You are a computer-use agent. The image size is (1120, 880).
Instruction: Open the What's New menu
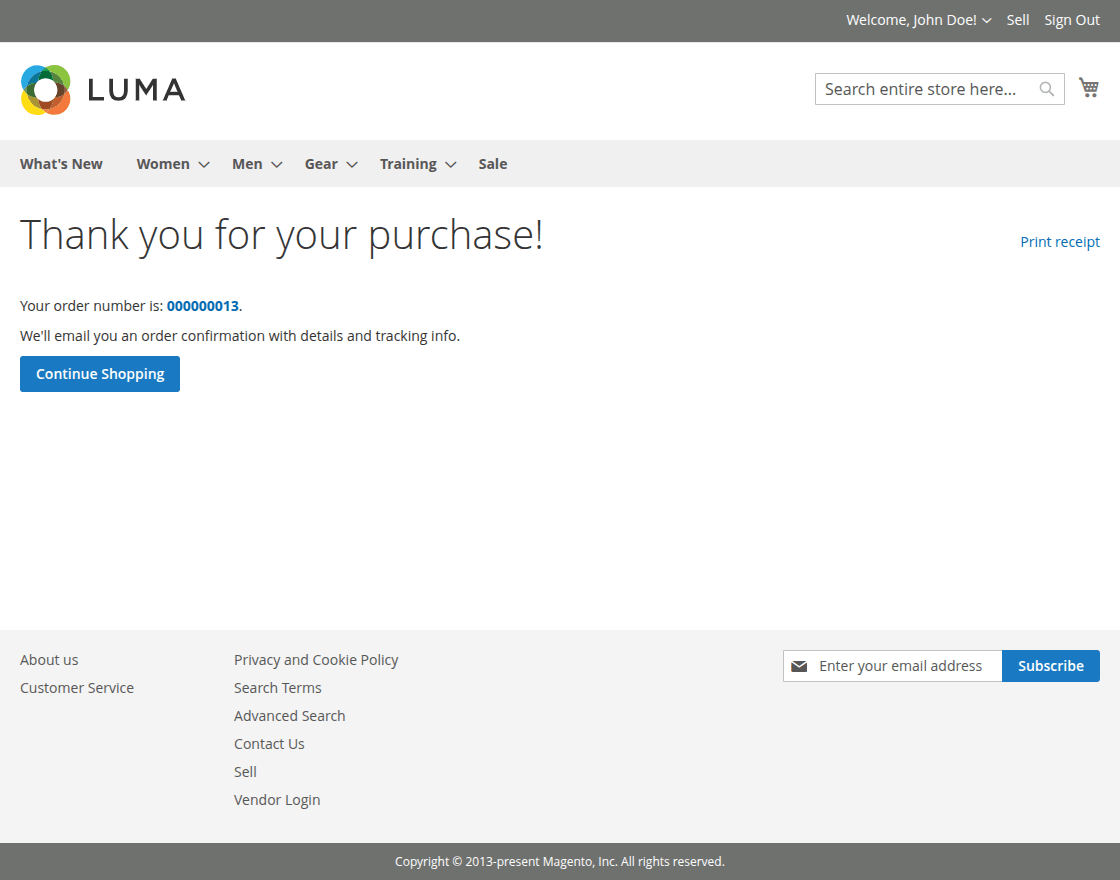coord(60,163)
